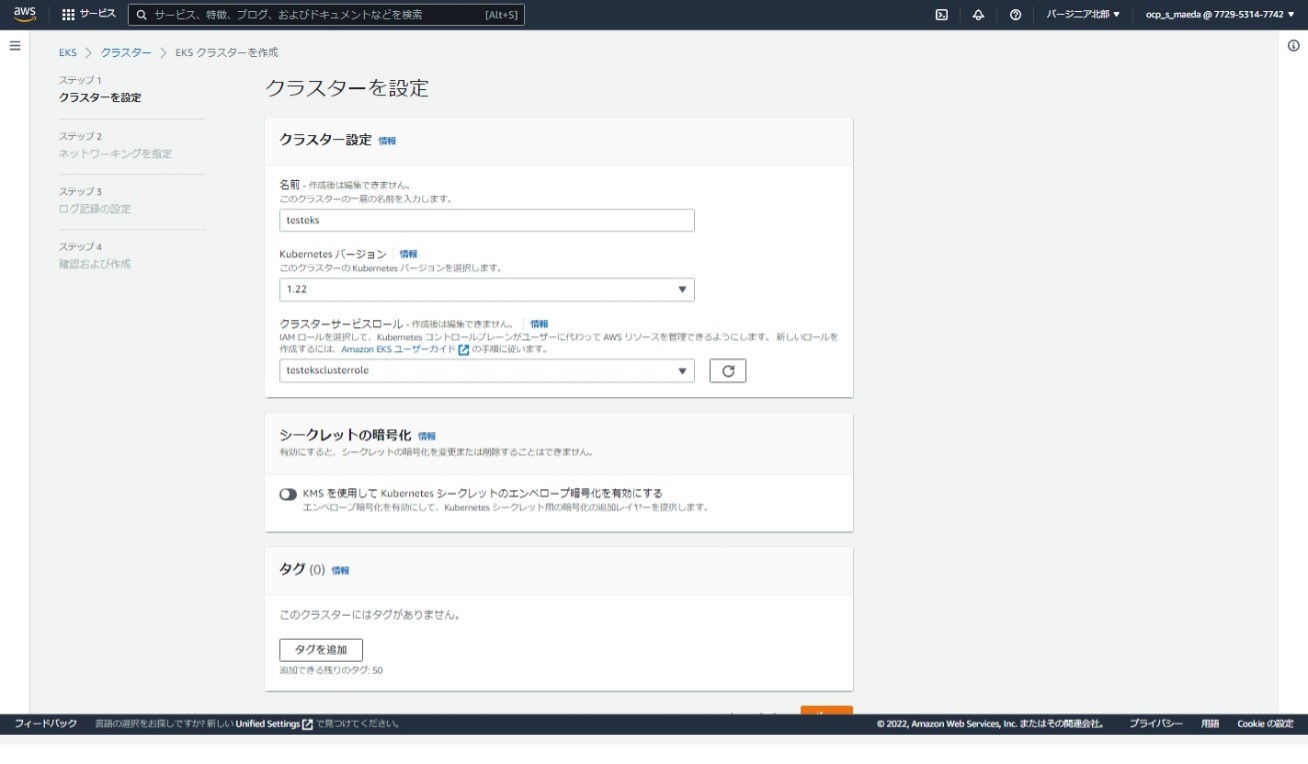Open Cookie の設定 in the footer

click(1265, 724)
